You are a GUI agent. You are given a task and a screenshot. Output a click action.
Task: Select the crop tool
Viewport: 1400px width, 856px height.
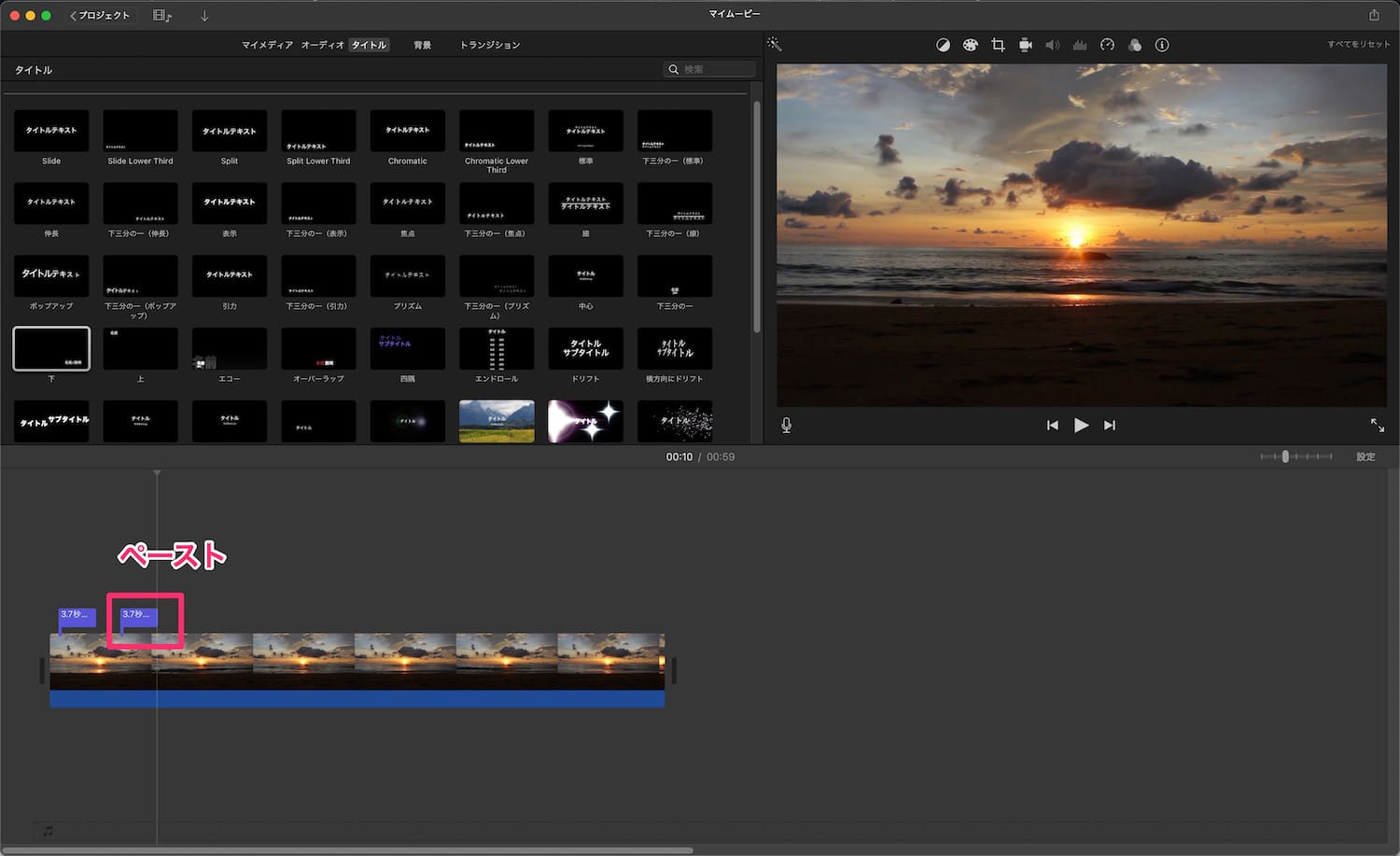(998, 45)
